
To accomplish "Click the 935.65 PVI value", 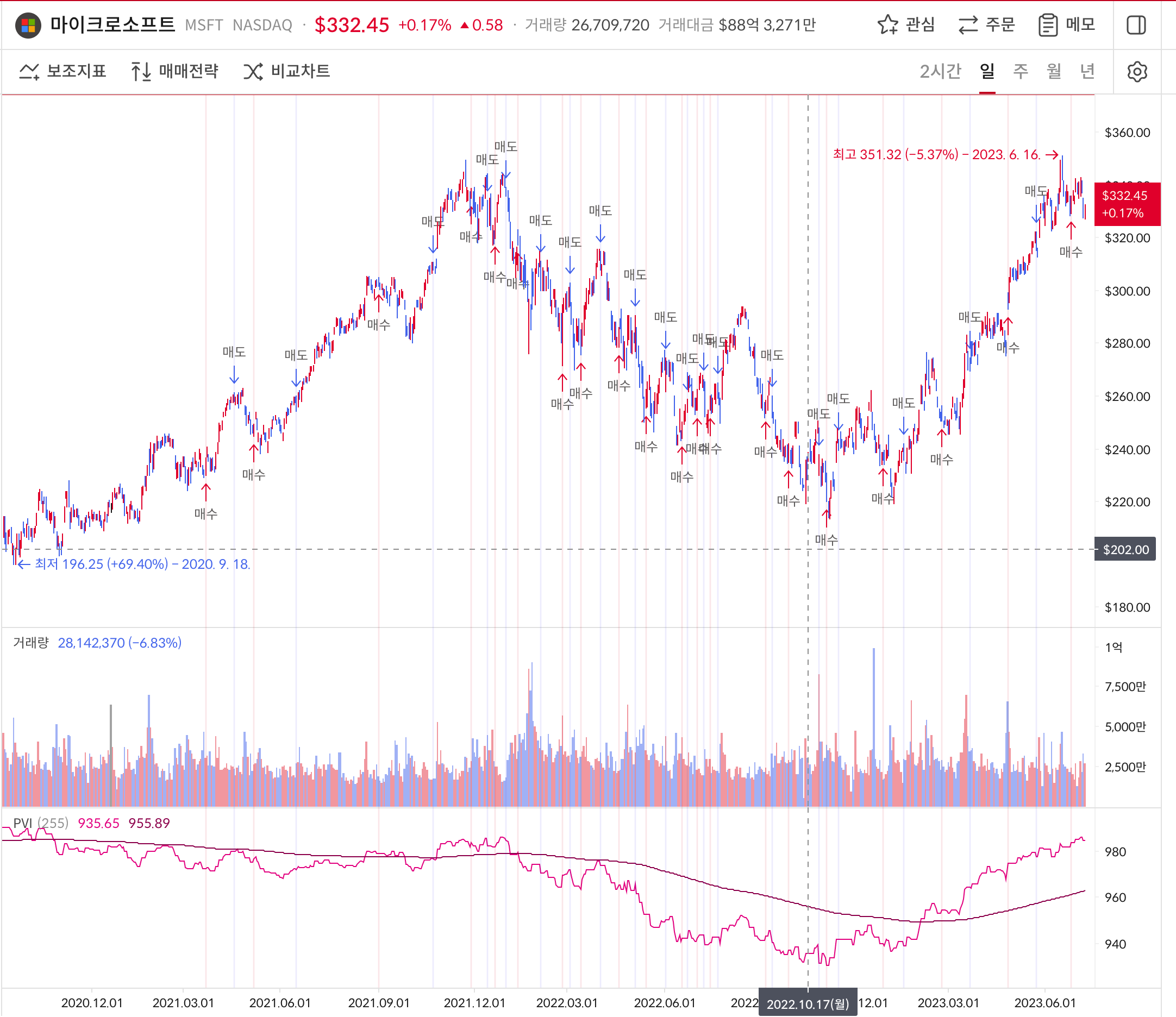I will pos(99,824).
